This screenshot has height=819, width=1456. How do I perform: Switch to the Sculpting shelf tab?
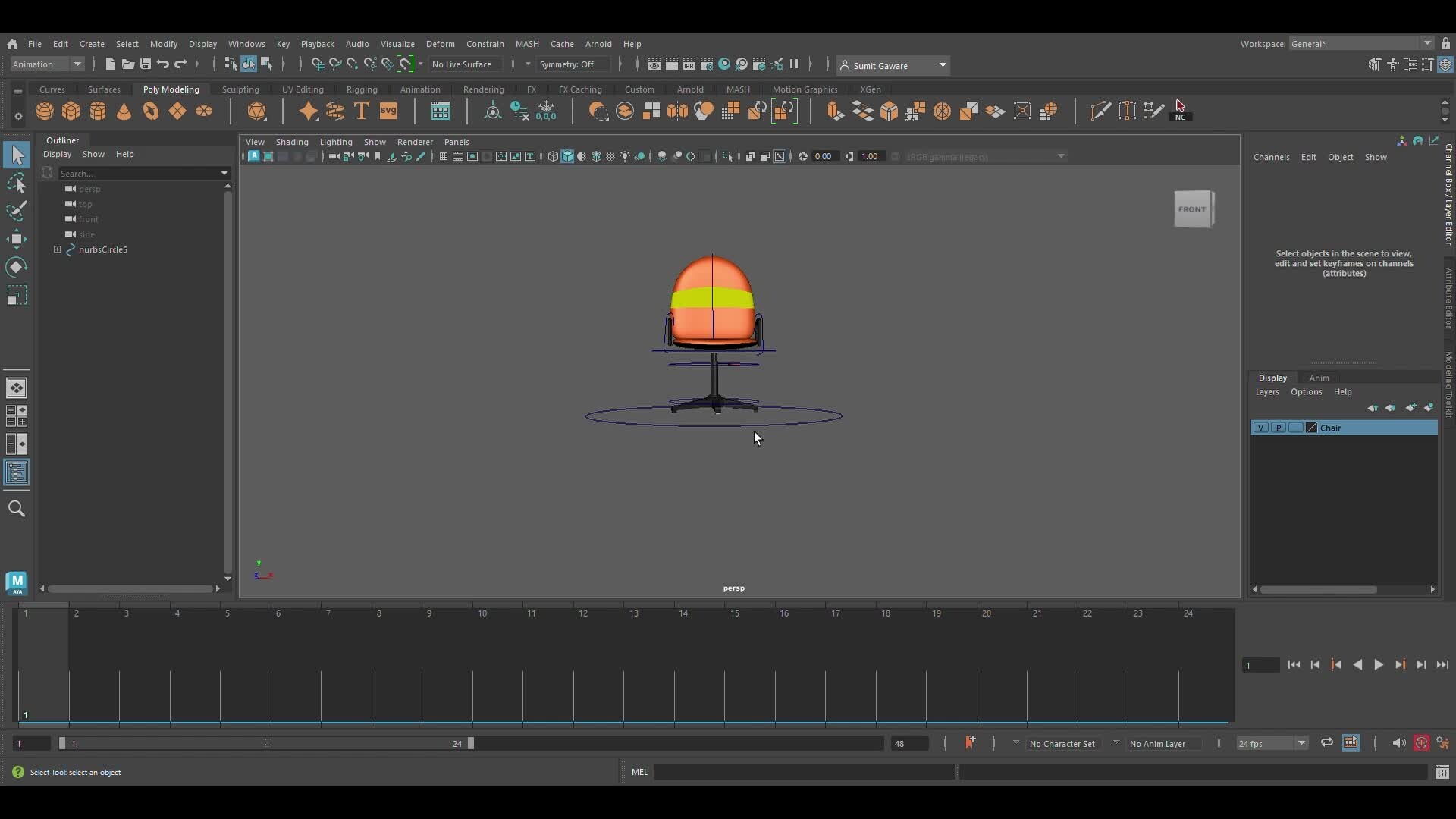click(x=240, y=89)
